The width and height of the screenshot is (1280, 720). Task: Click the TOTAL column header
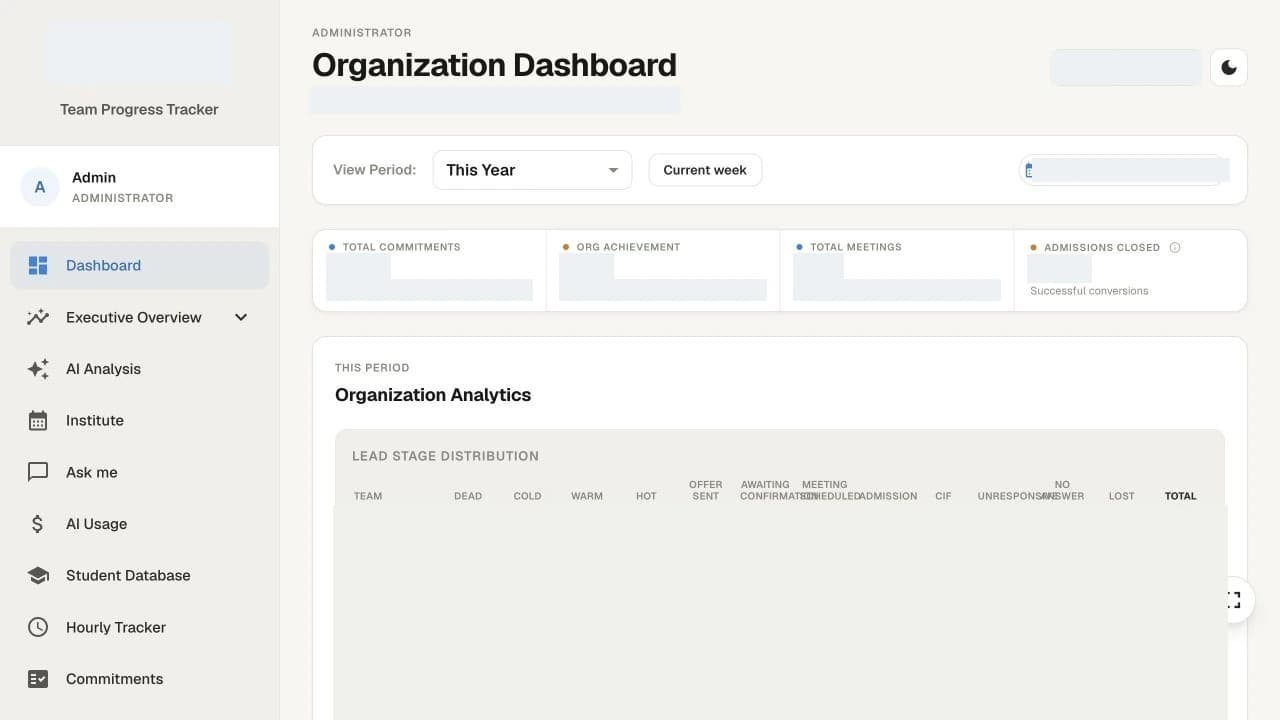pyautogui.click(x=1181, y=496)
